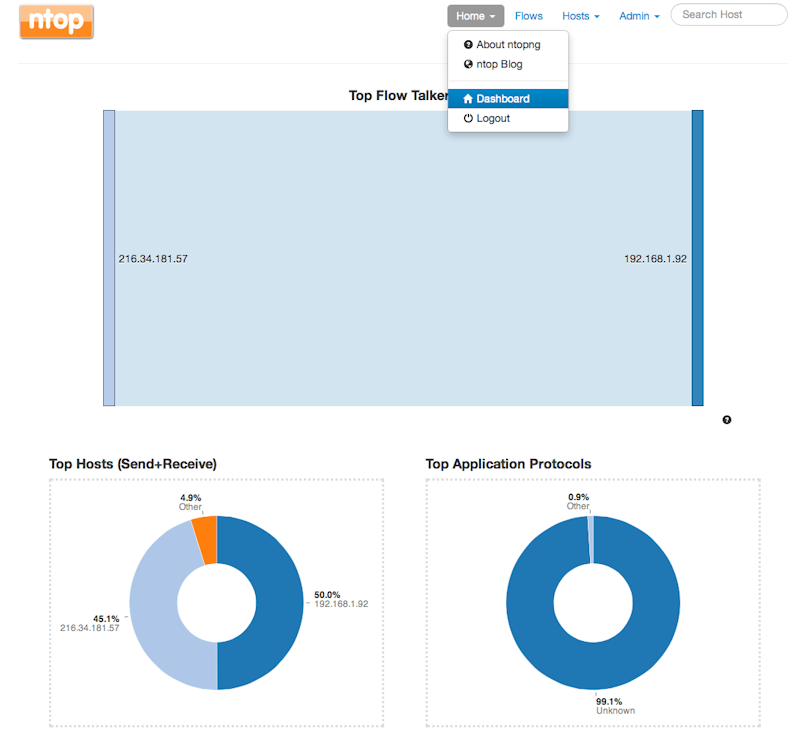Click inside the Search Host input box
Image resolution: width=800 pixels, height=735 pixels.
(728, 15)
